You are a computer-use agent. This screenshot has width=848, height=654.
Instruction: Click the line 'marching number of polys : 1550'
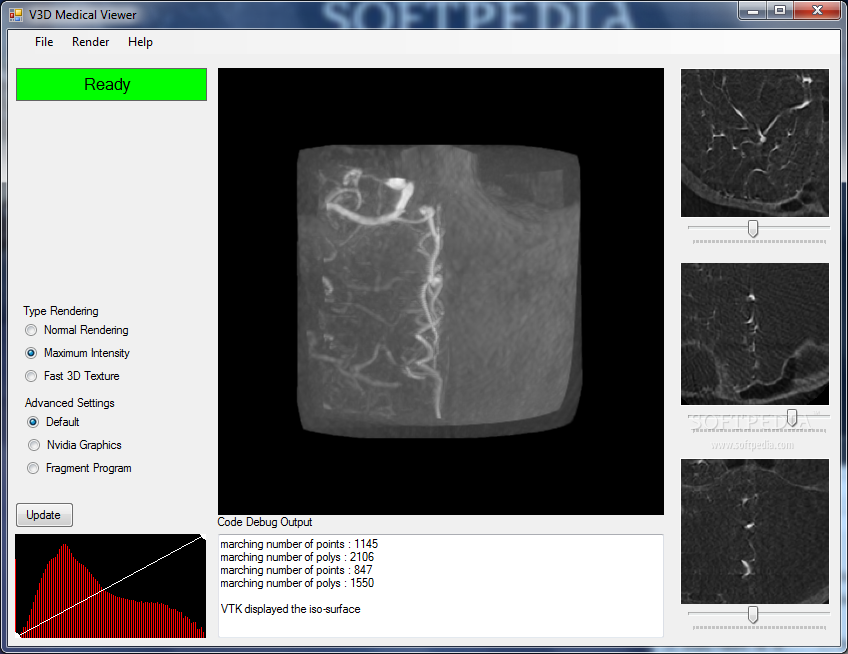coord(297,583)
